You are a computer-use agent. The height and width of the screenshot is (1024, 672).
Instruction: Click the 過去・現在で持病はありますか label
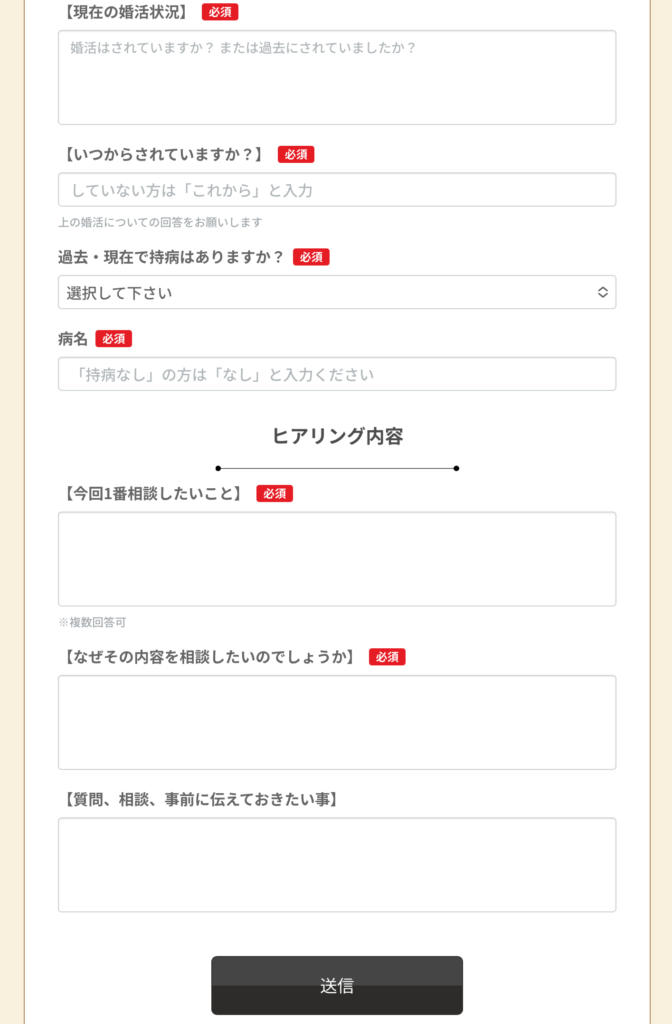pos(171,257)
